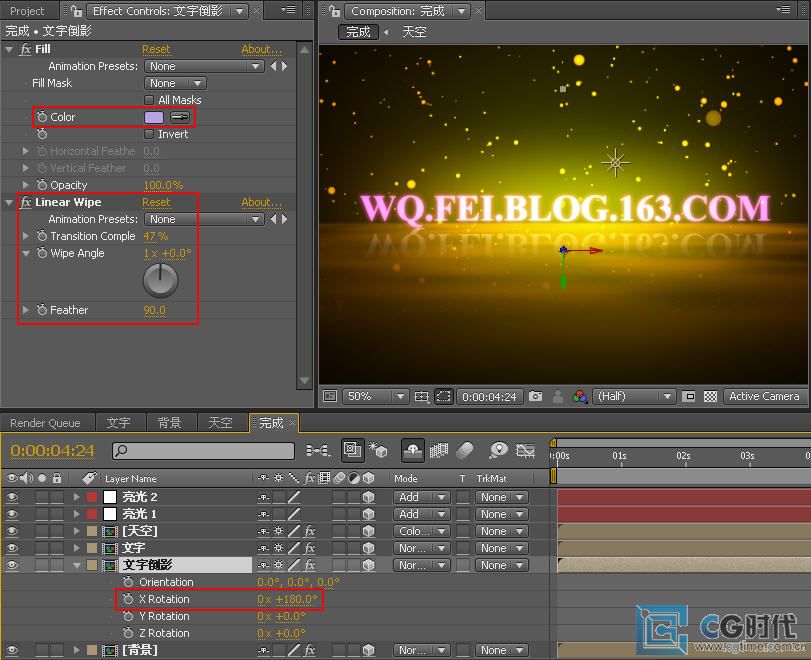Toggle the Feather stopwatch
This screenshot has width=811, height=660.
click(x=42, y=310)
